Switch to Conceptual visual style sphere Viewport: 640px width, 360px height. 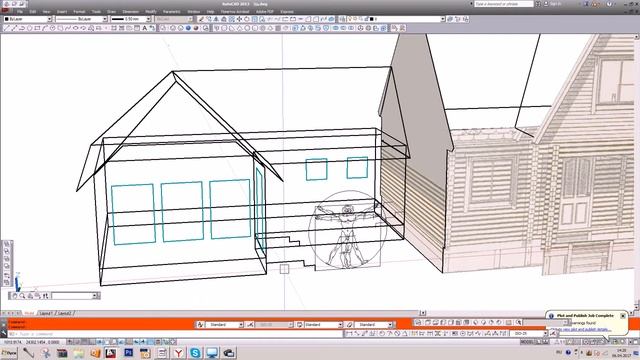point(196,28)
